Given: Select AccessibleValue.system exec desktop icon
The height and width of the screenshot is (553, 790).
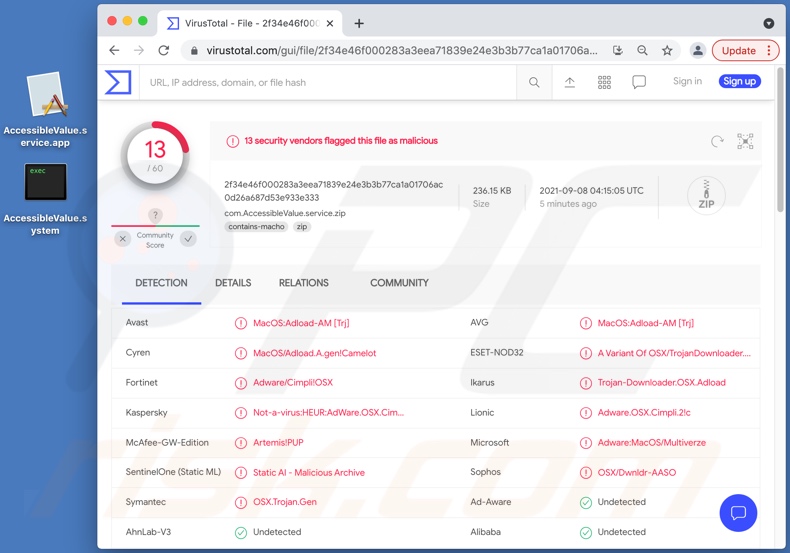Looking at the screenshot, I should (45, 199).
